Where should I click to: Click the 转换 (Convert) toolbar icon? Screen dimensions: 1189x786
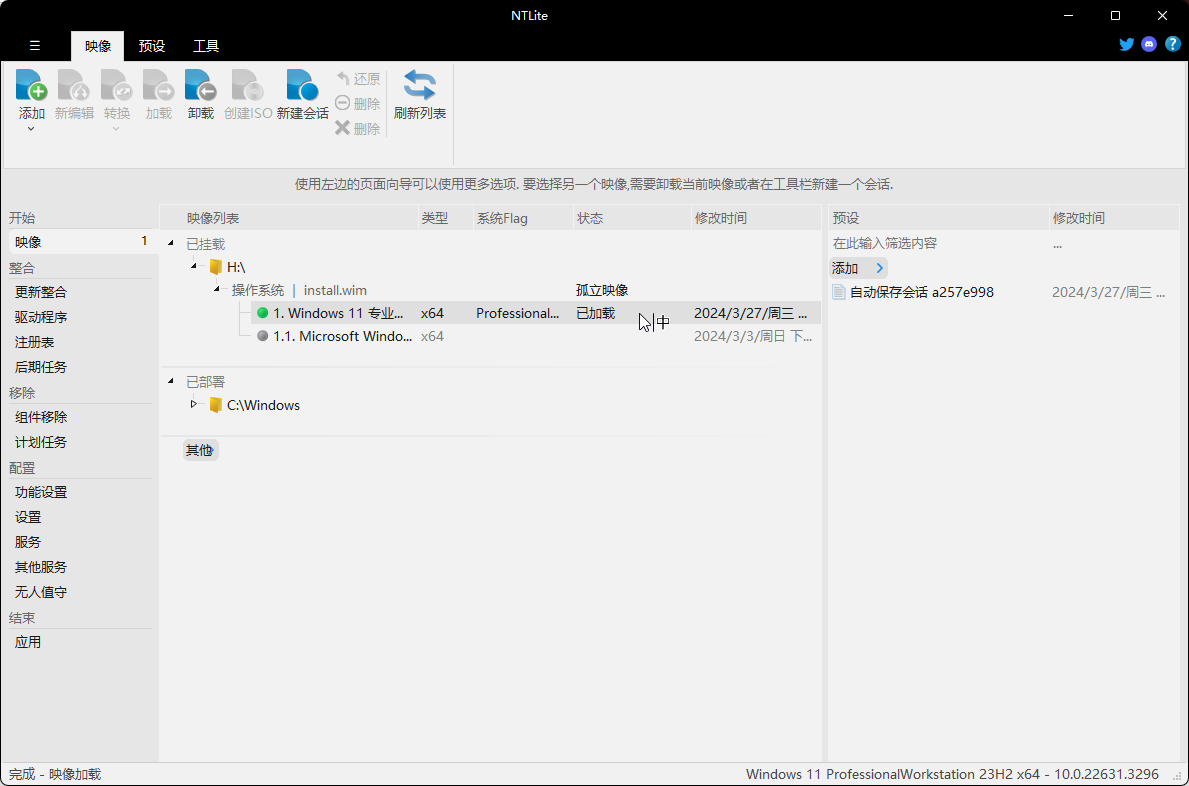coord(117,85)
